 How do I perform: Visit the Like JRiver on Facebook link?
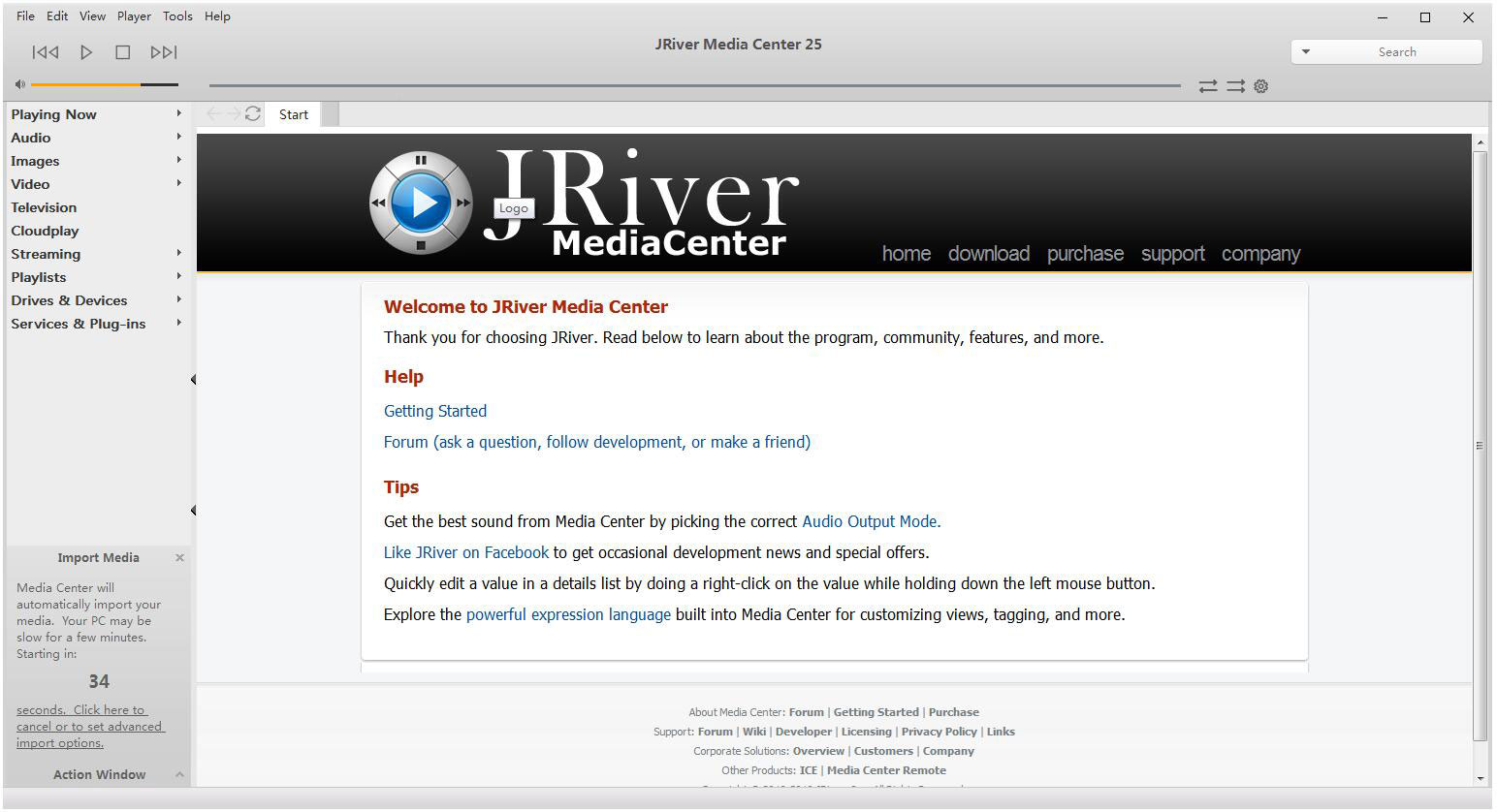[x=465, y=552]
